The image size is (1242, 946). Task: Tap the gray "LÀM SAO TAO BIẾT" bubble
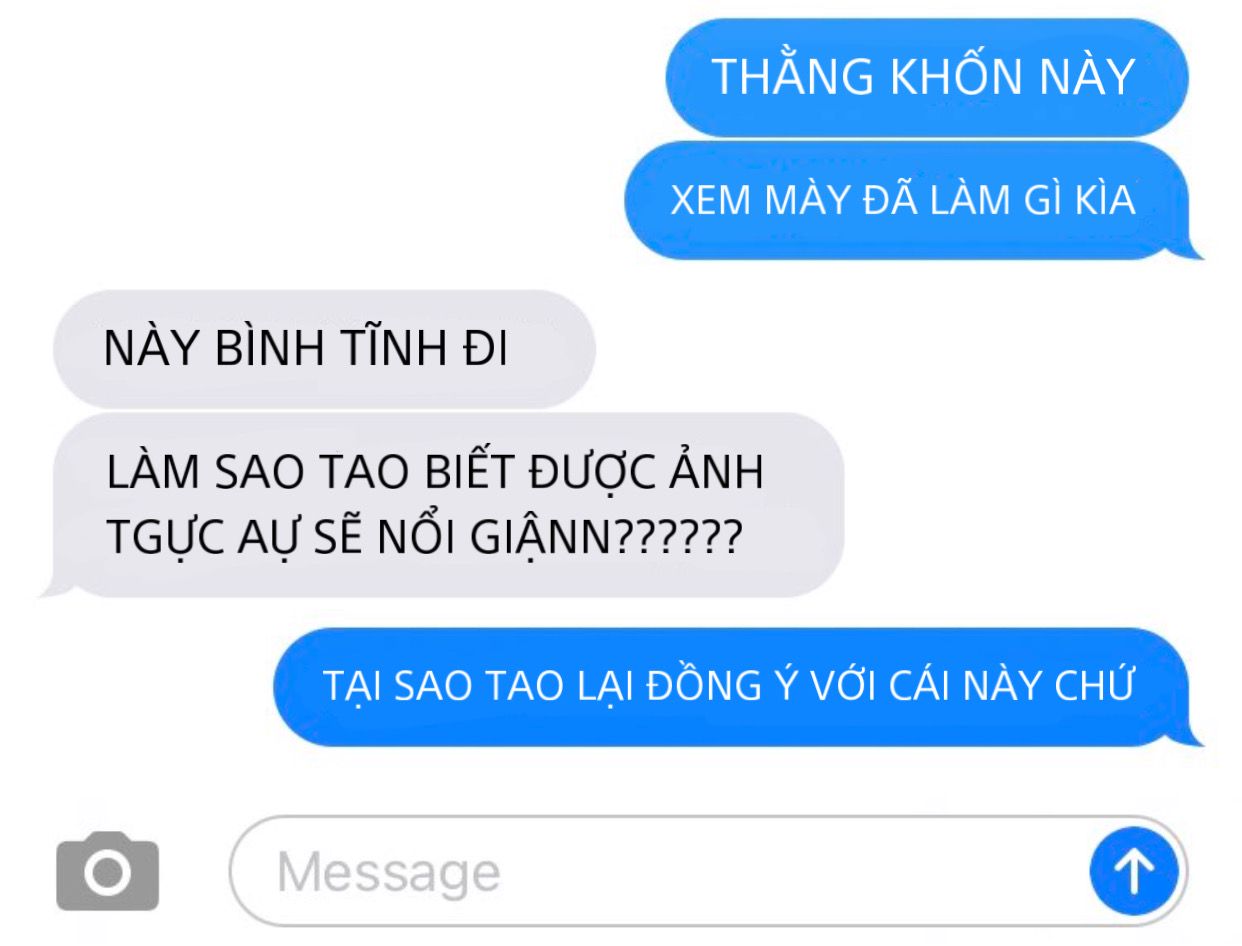(441, 505)
